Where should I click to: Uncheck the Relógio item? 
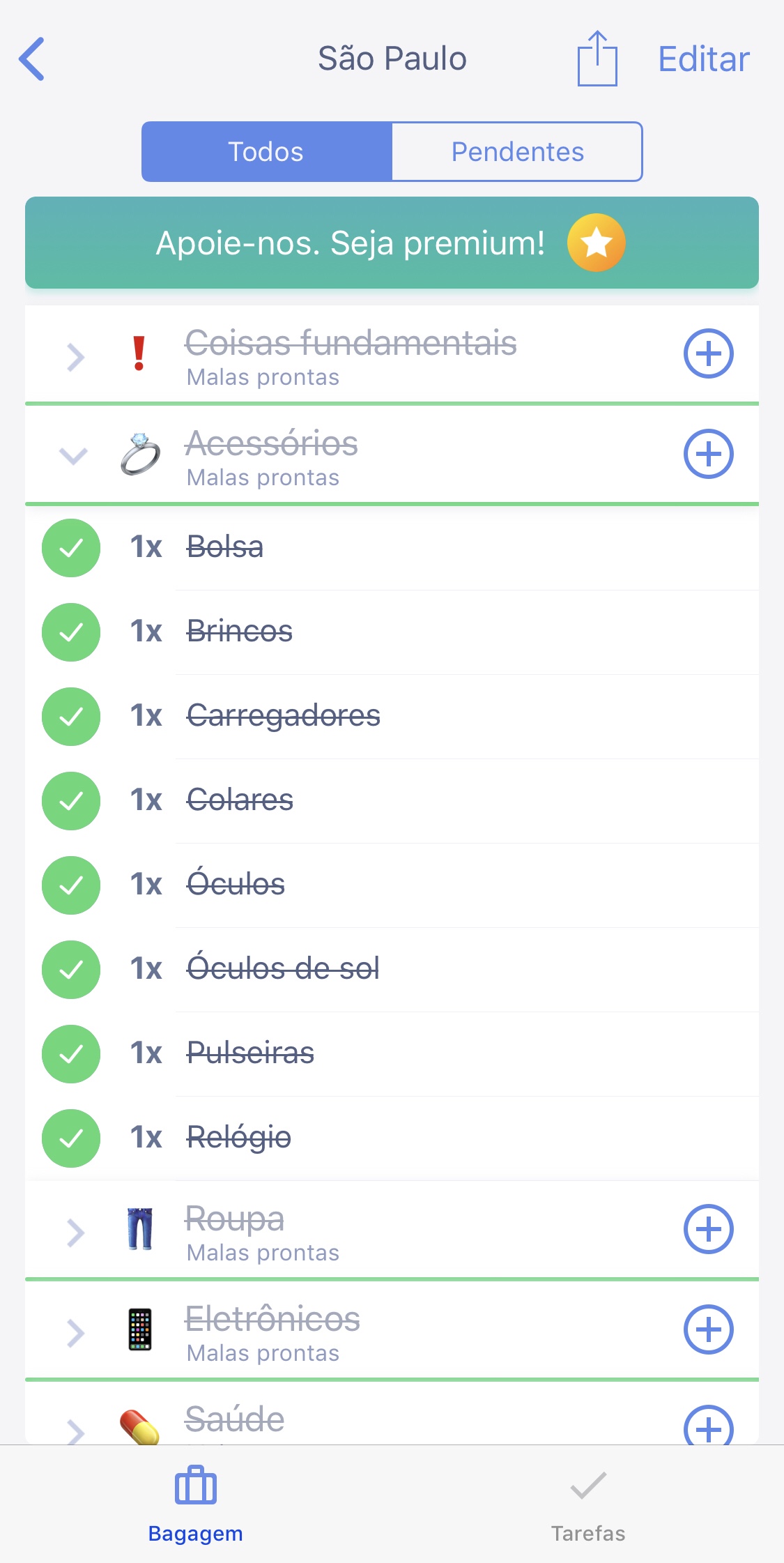pos(71,1138)
